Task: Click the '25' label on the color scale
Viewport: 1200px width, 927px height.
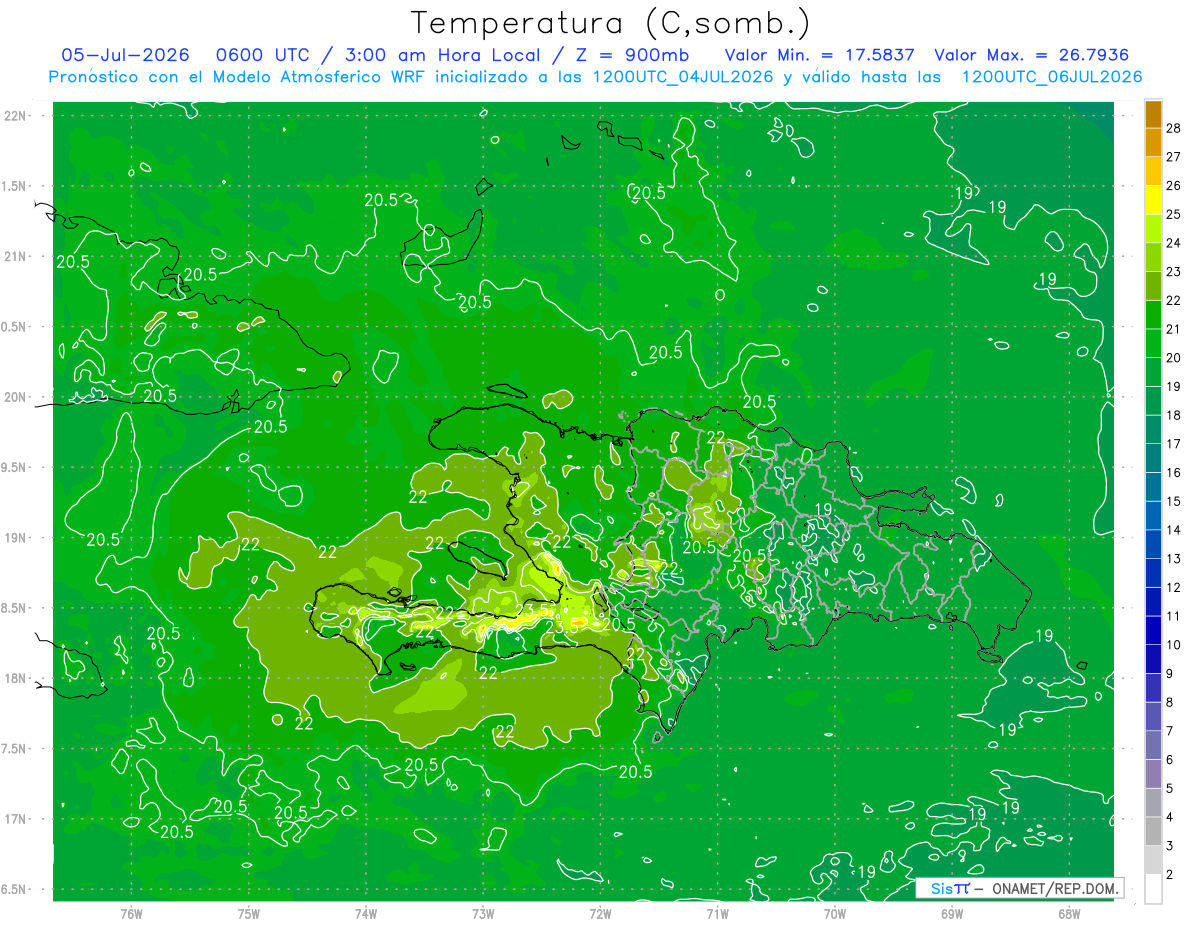Action: pos(1175,214)
